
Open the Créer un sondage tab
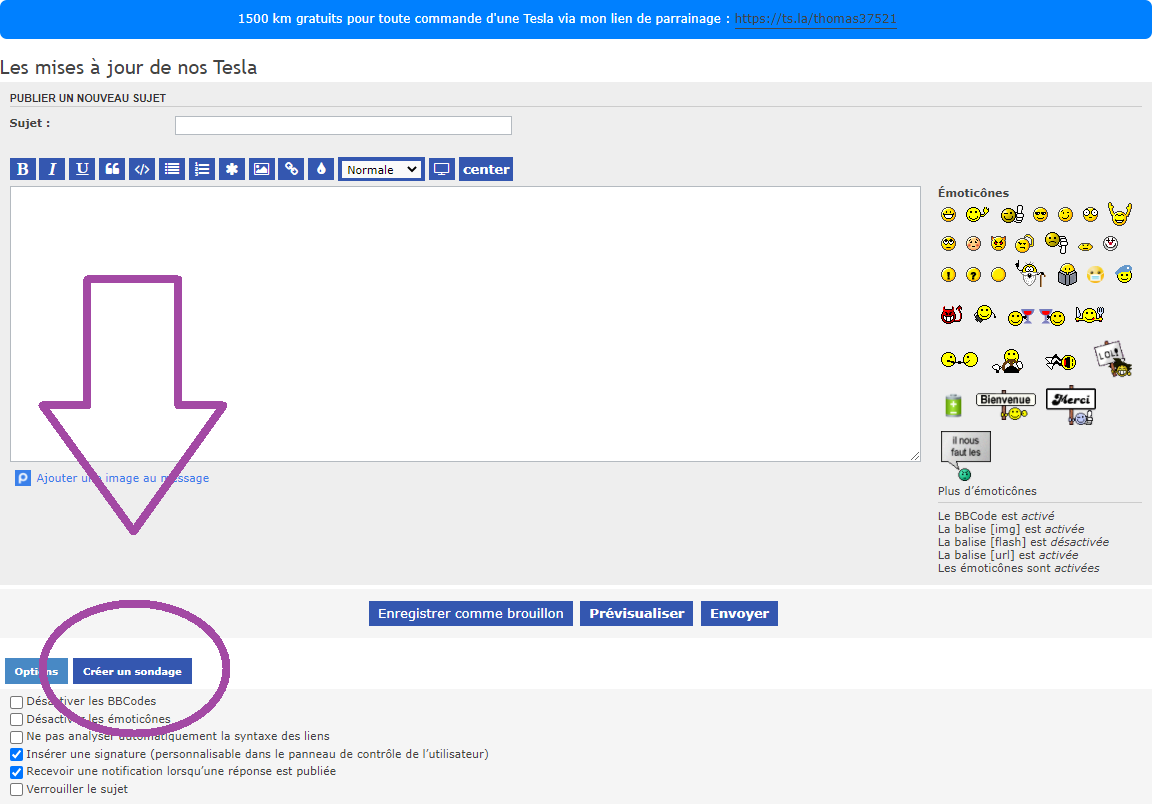tap(132, 671)
